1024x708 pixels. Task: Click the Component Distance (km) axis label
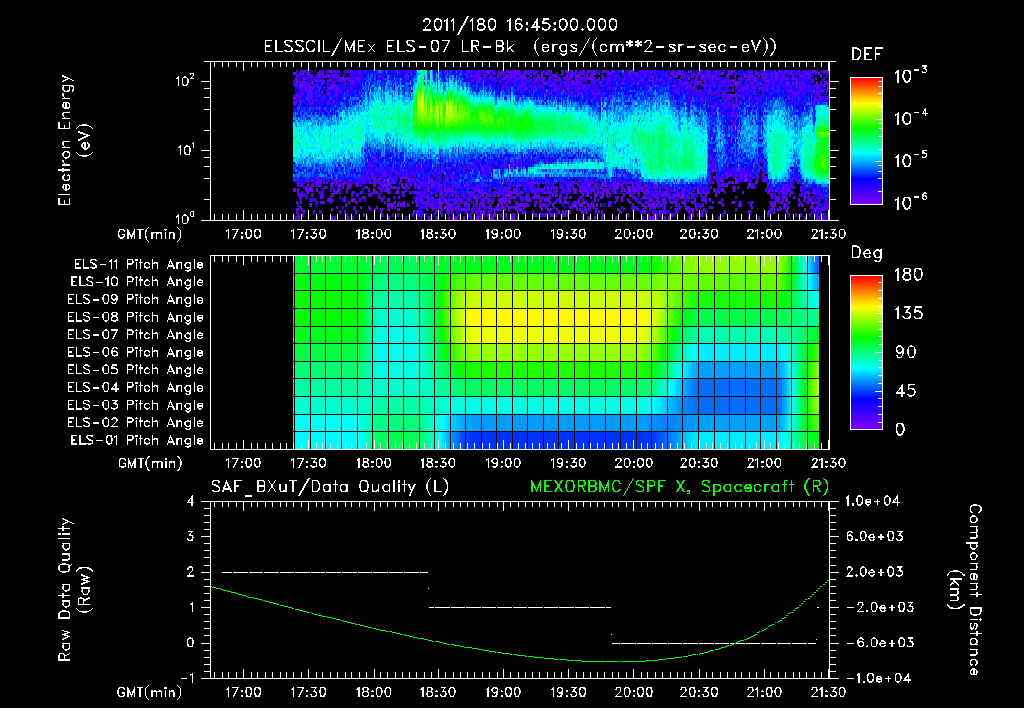965,590
